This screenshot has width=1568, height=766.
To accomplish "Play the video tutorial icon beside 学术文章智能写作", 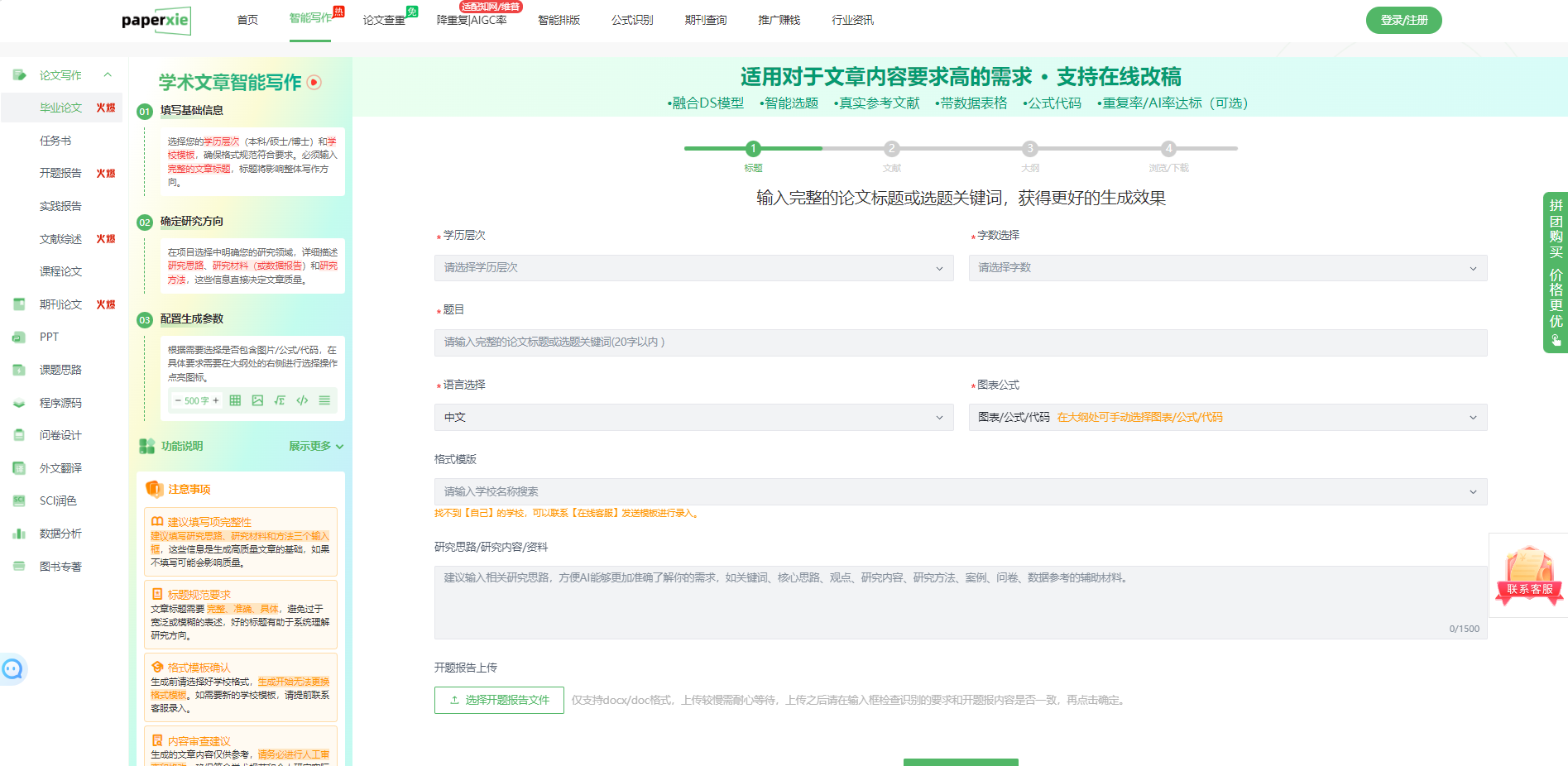I will click(314, 82).
